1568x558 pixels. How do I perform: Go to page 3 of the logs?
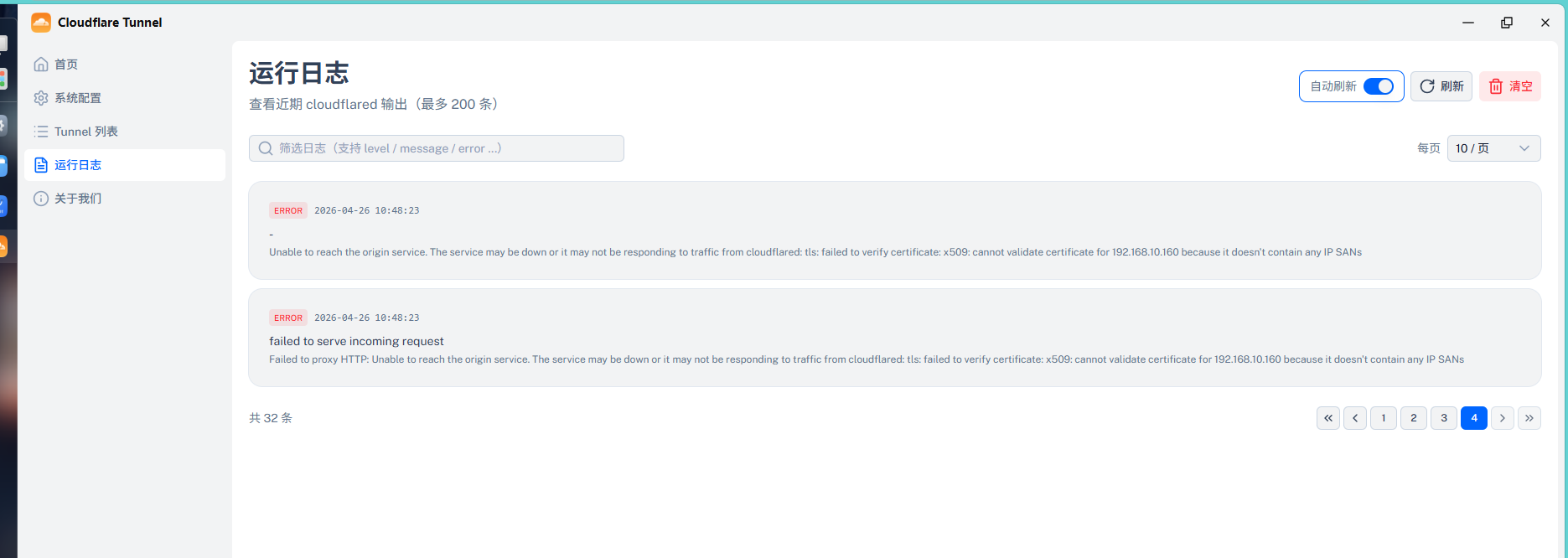(x=1444, y=418)
